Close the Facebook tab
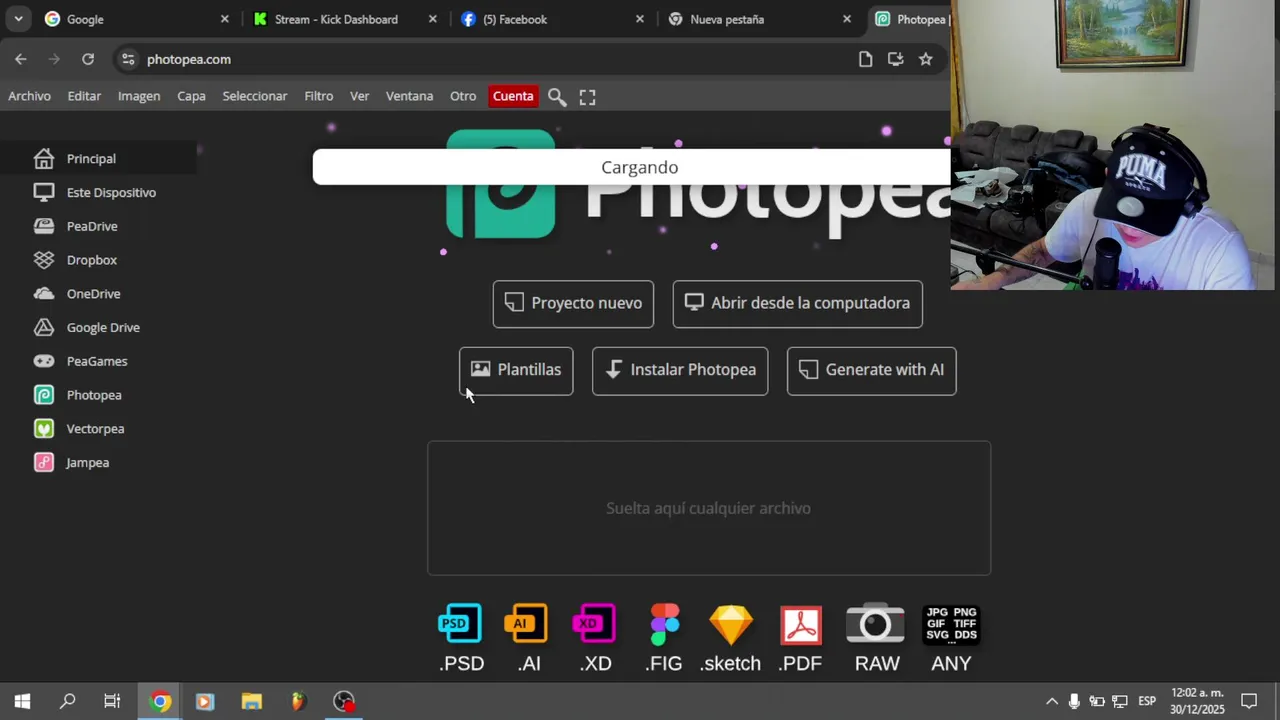This screenshot has width=1280, height=720. click(x=640, y=19)
